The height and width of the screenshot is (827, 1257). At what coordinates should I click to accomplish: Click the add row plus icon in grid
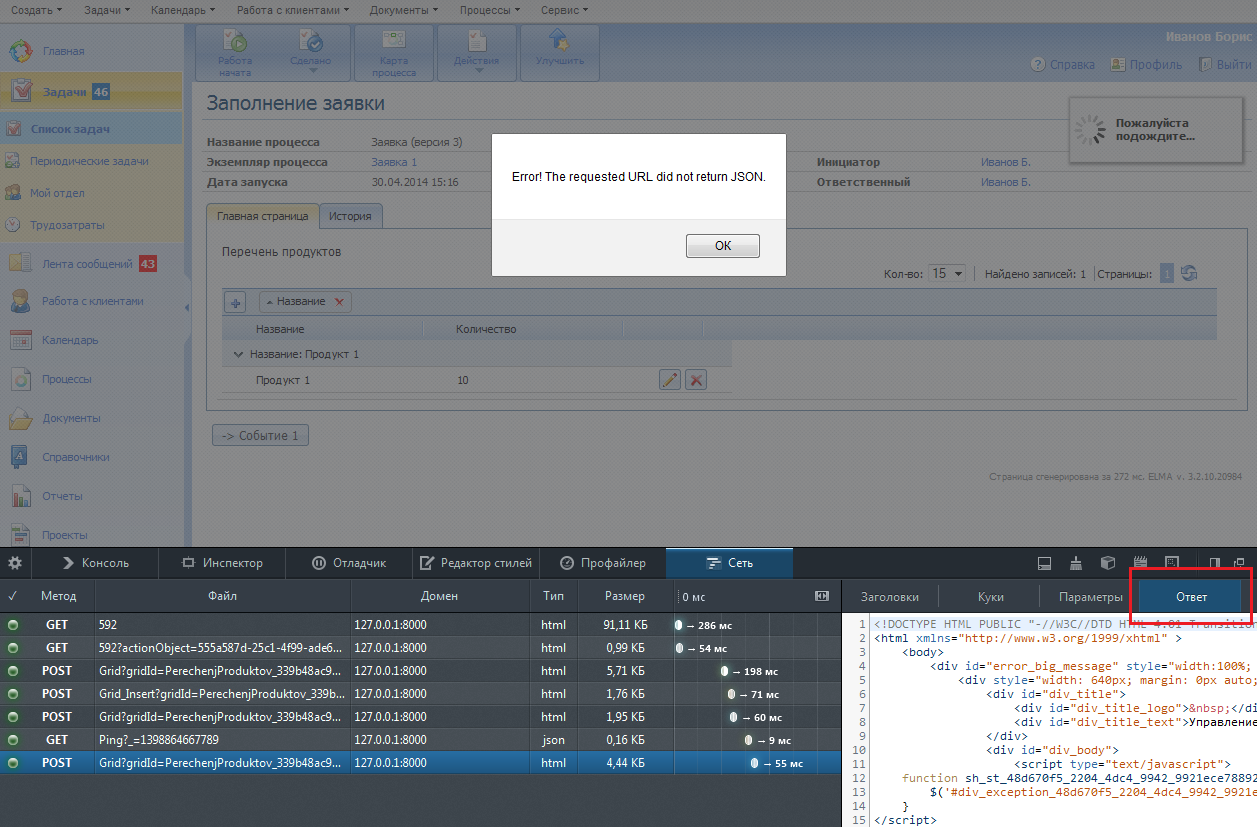pos(236,302)
